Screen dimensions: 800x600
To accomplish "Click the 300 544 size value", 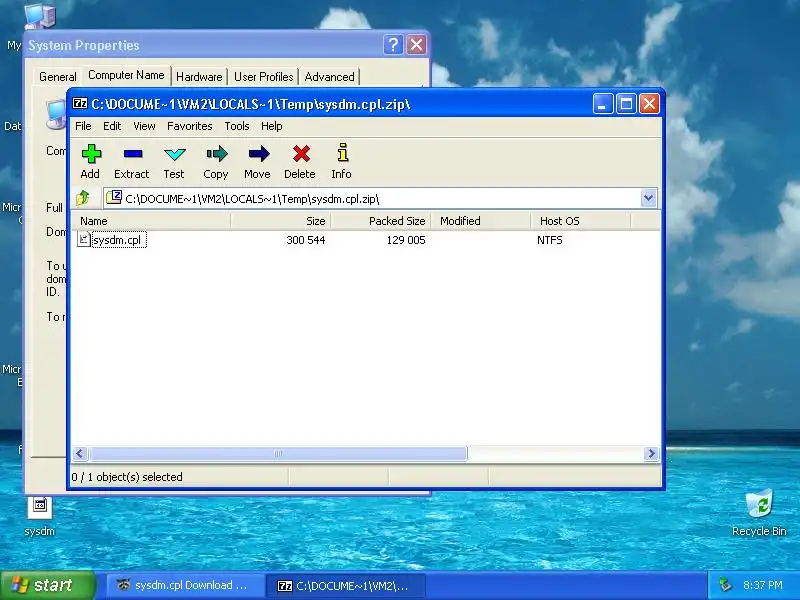I will [305, 240].
